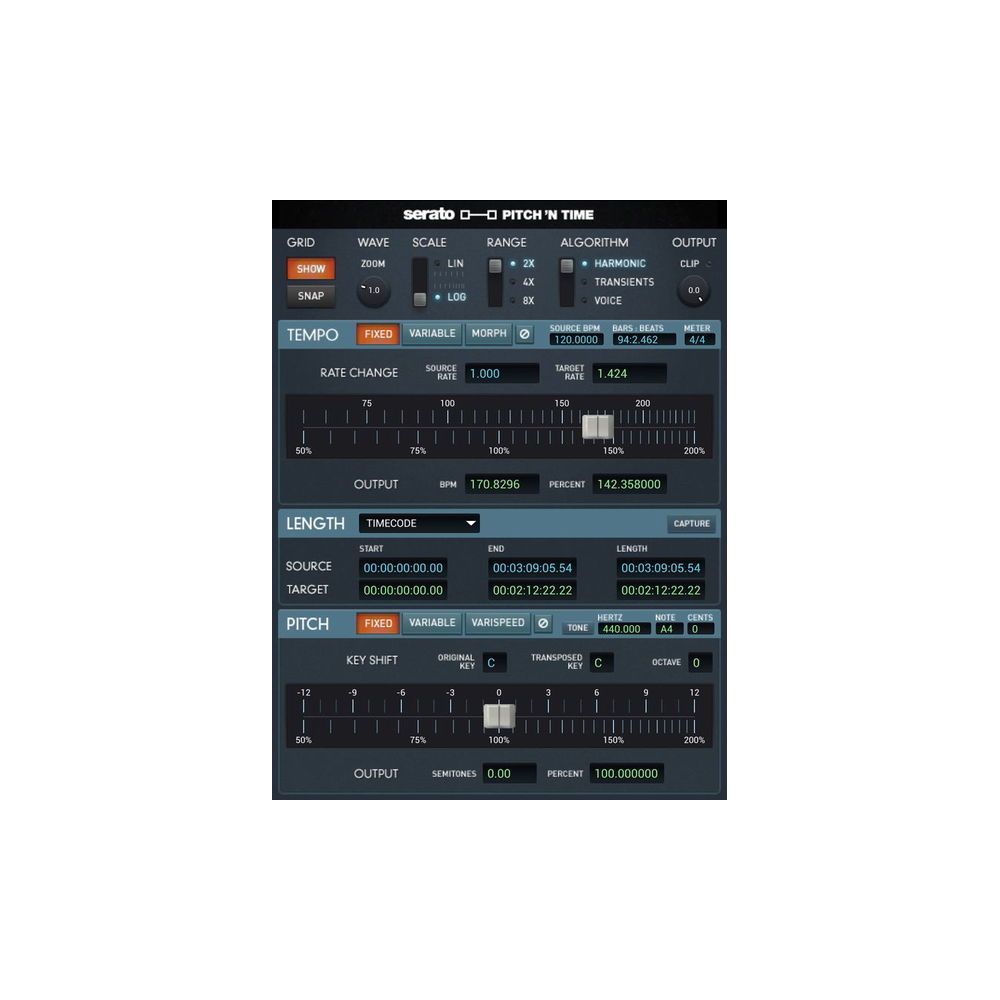This screenshot has height=1000, width=1000.
Task: Enable grid SNAP
Action: click(310, 296)
